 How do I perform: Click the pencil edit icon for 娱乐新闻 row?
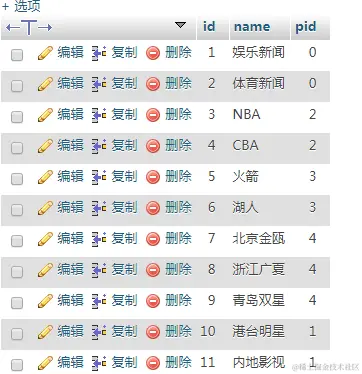click(x=45, y=53)
